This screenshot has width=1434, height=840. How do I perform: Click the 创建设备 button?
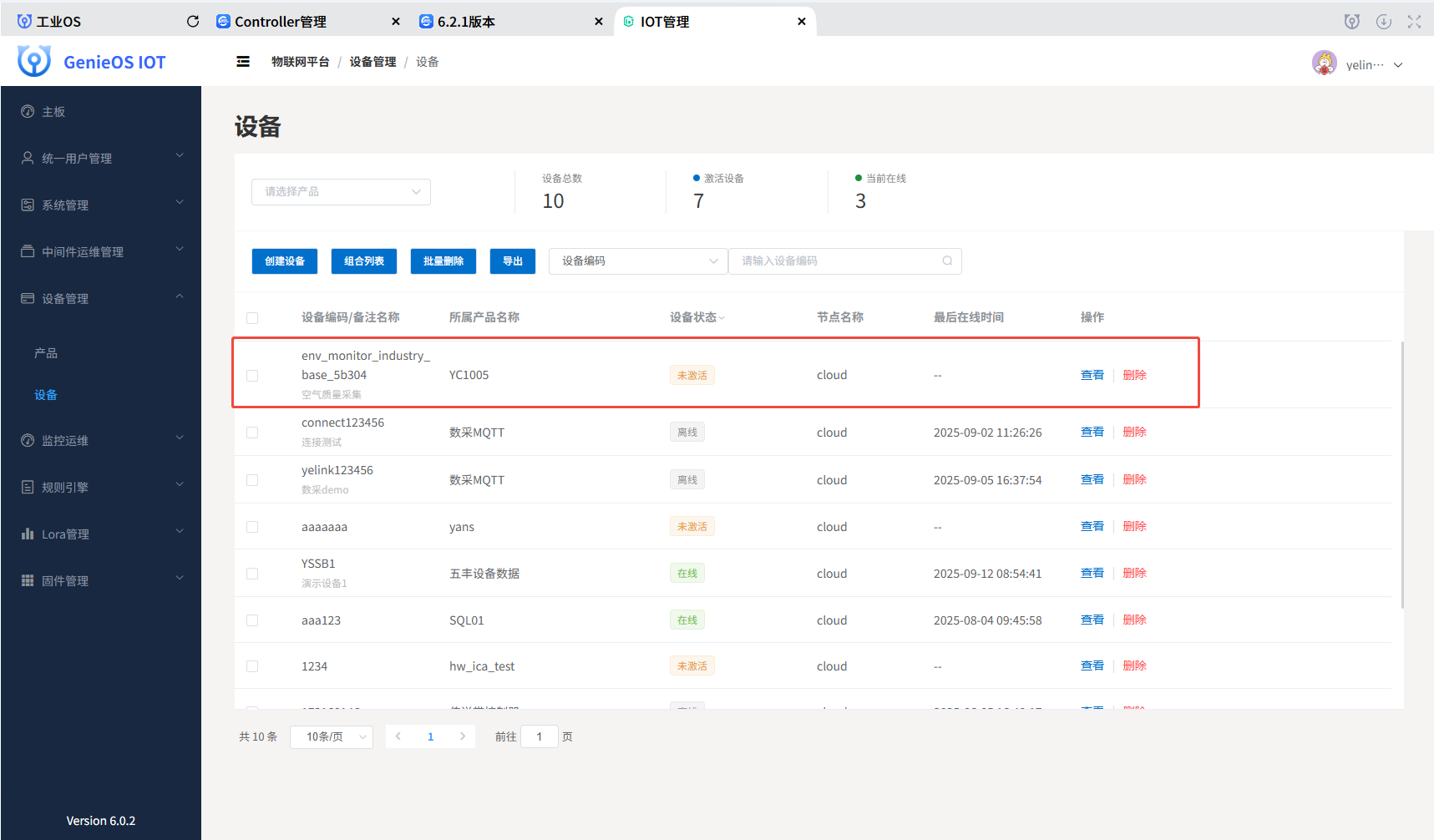coord(285,261)
